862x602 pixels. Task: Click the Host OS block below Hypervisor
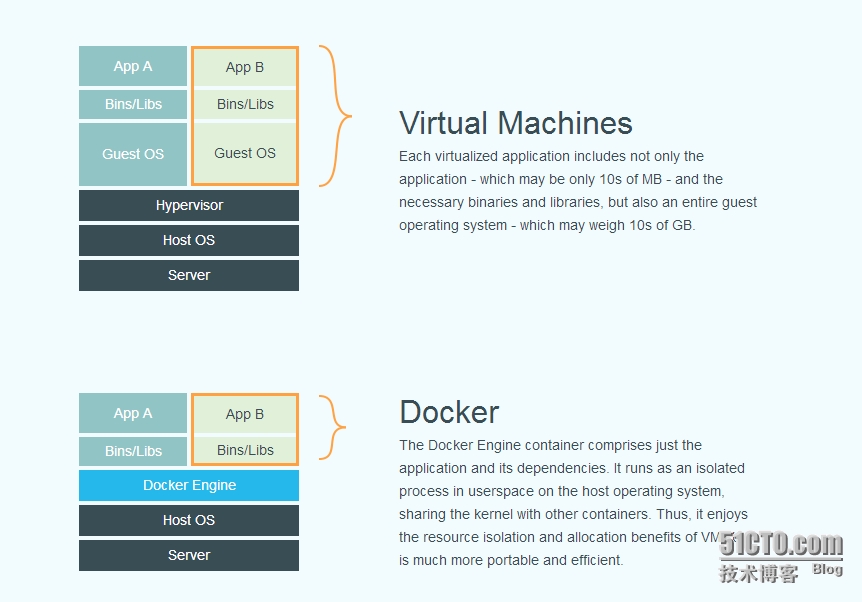click(x=189, y=240)
